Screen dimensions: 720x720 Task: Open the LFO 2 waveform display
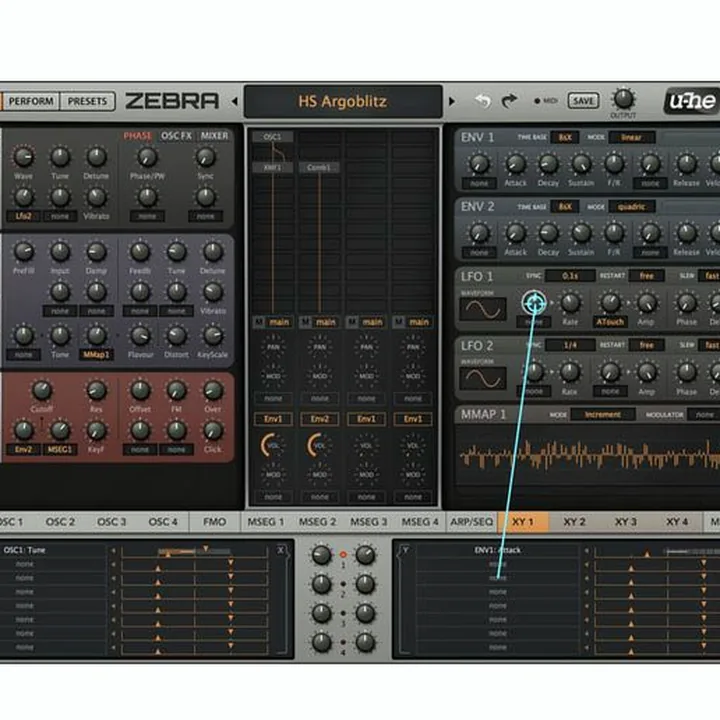coord(483,378)
